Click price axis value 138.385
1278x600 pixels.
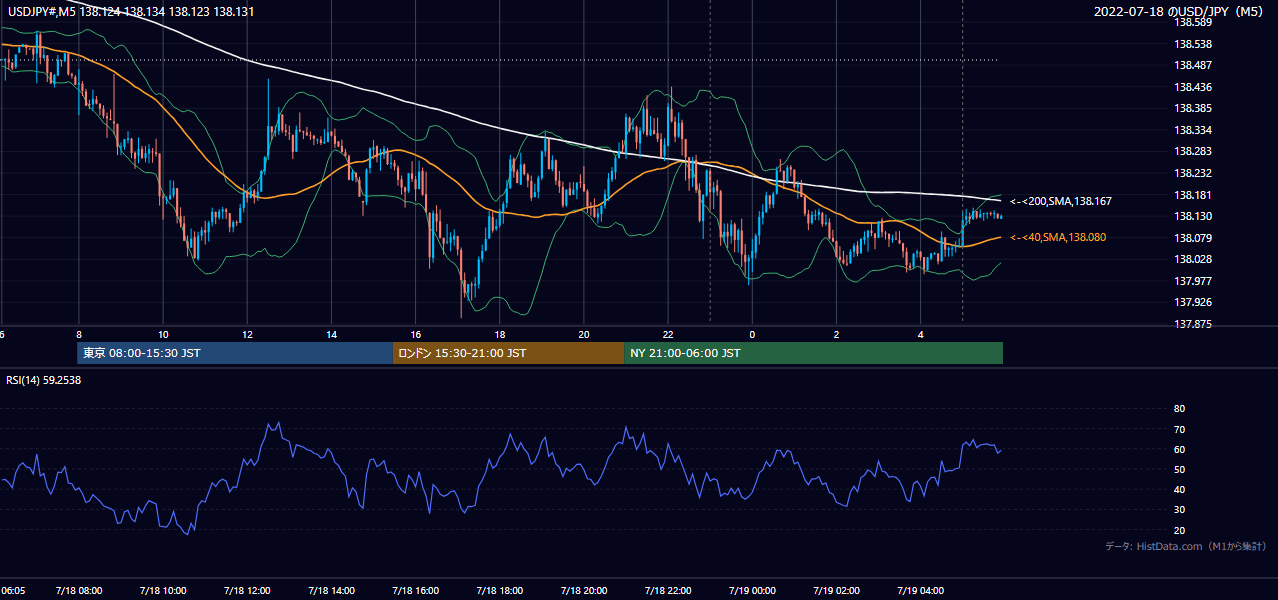[x=1194, y=108]
